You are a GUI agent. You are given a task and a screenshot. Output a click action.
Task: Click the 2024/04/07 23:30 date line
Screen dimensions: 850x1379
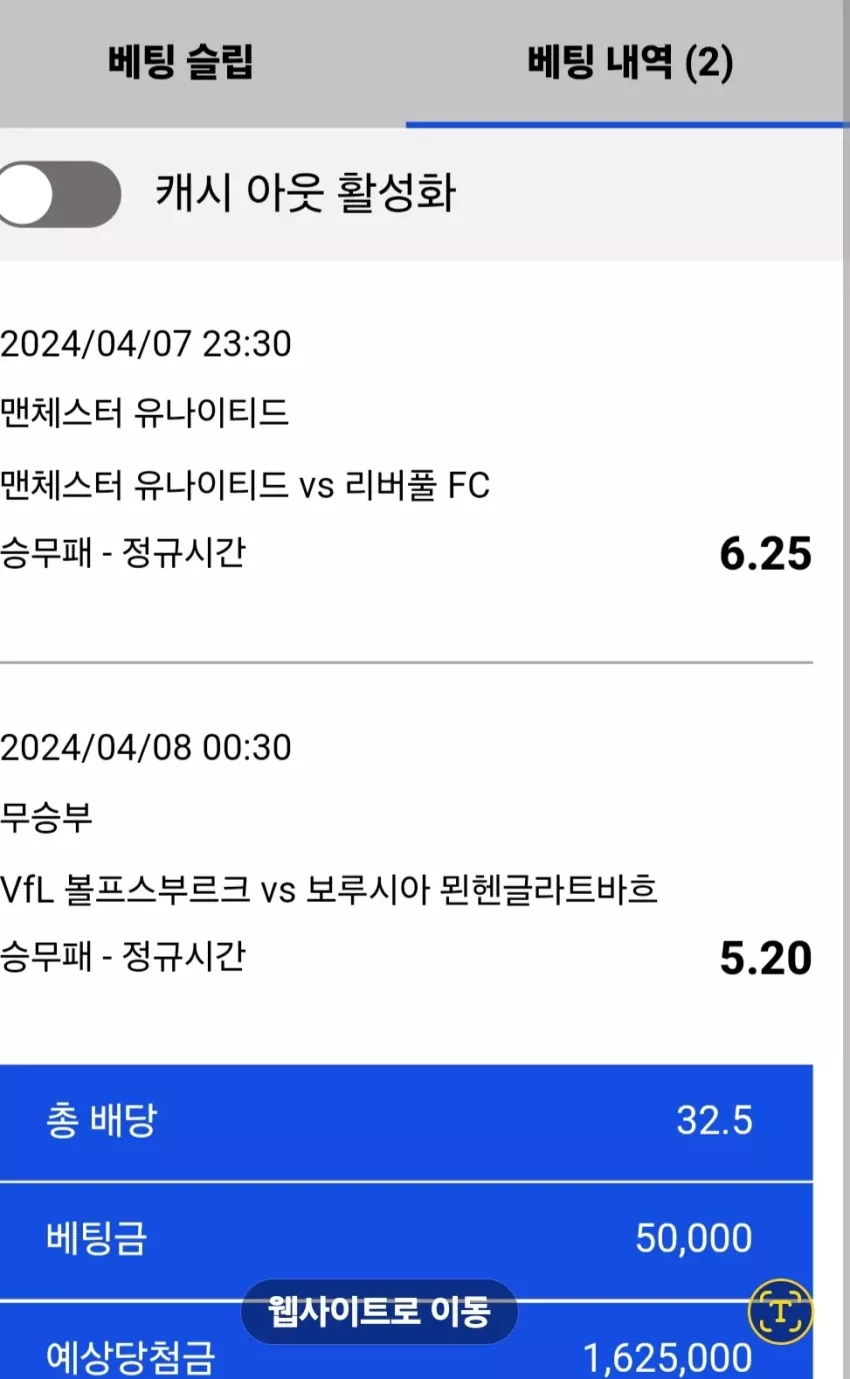[x=146, y=344]
